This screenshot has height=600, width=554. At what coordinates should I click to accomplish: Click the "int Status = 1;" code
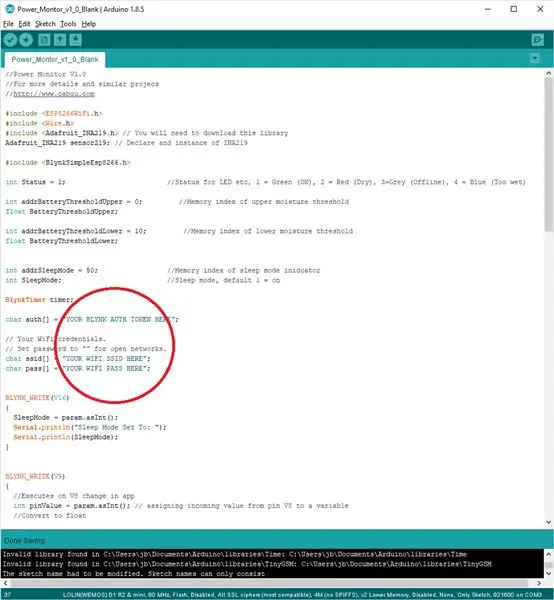36,182
